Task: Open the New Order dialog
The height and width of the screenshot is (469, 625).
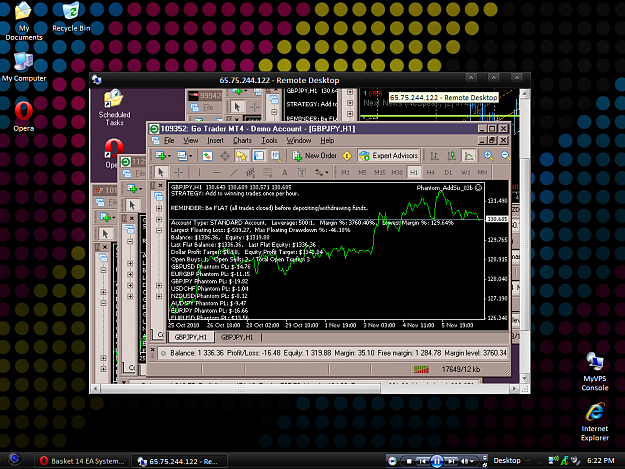Action: (x=314, y=156)
